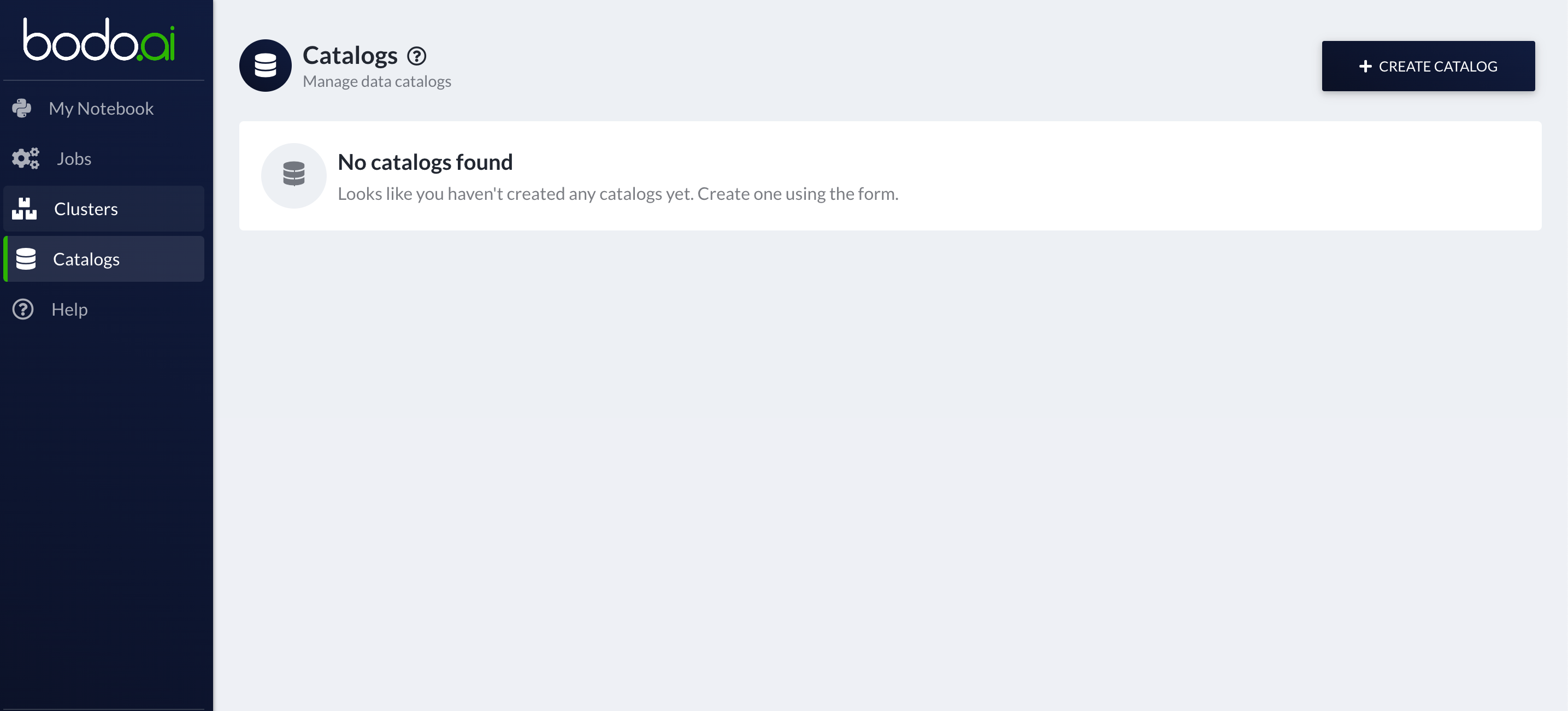Select the Catalogs label in the sidebar
The image size is (1568, 711).
click(86, 259)
